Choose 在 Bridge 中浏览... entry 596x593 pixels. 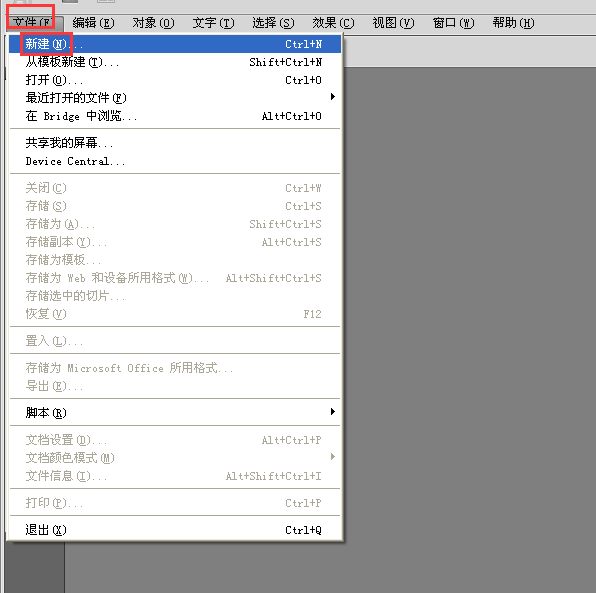tap(175, 116)
